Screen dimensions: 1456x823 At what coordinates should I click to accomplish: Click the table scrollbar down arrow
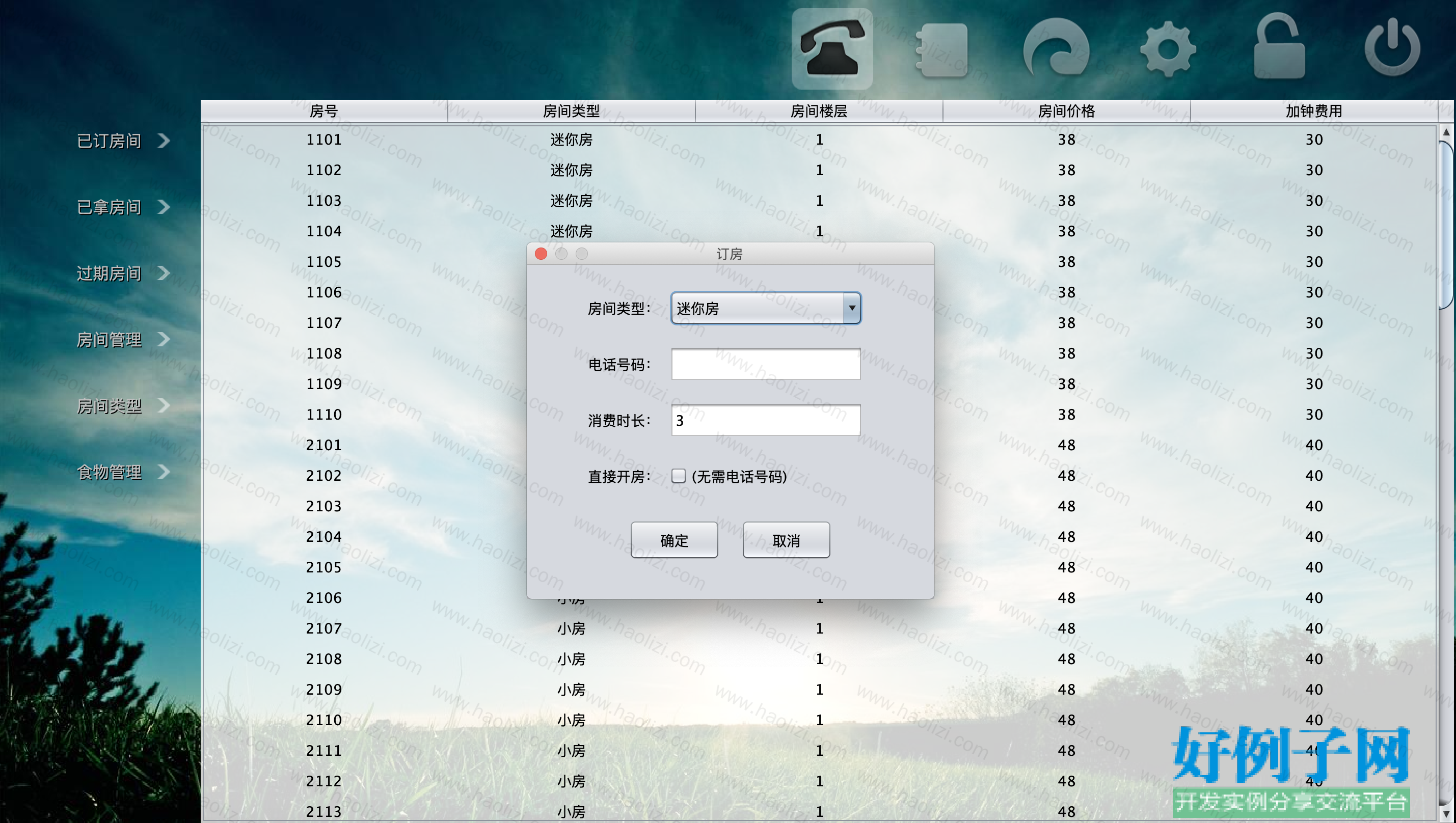[x=1446, y=814]
